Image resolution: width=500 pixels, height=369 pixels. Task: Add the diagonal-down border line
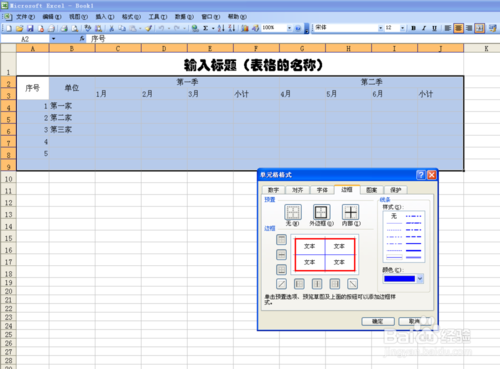tap(352, 284)
